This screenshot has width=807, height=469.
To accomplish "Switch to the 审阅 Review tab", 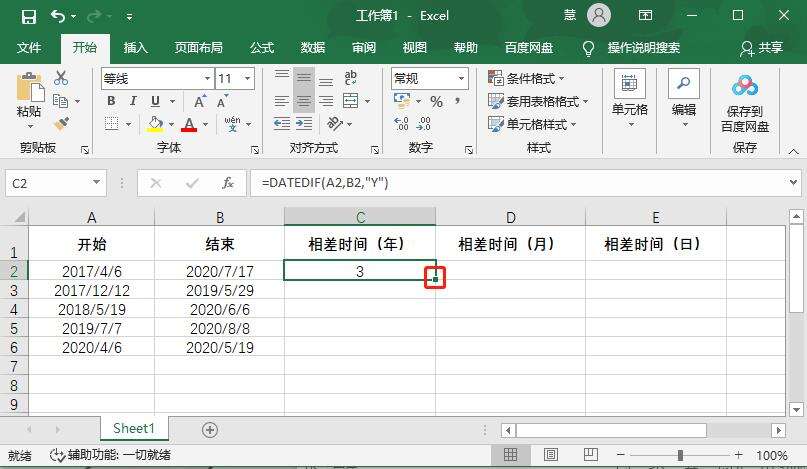I will 364,48.
